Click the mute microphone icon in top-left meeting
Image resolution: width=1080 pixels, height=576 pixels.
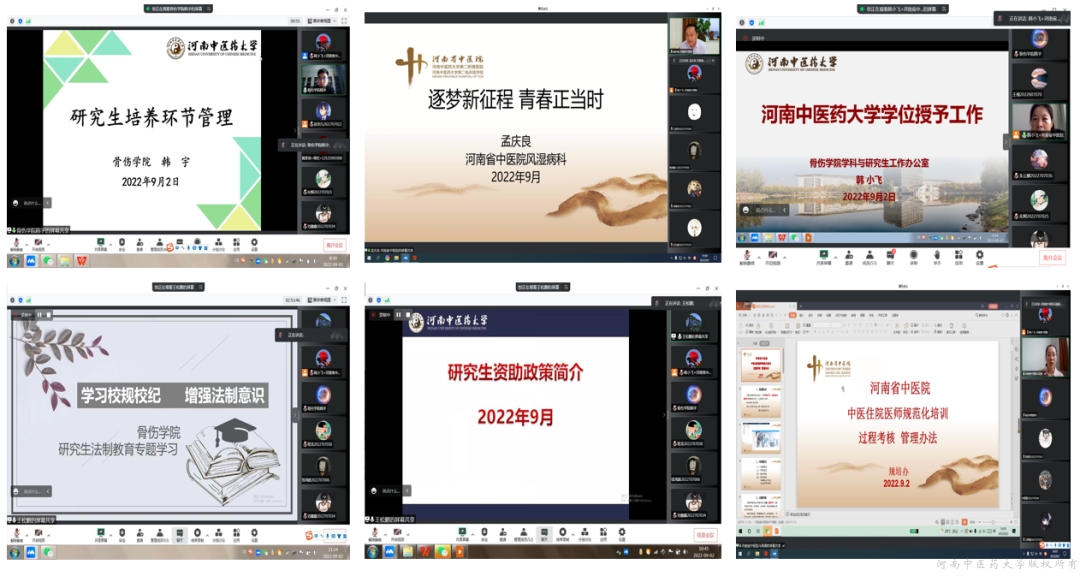(17, 241)
